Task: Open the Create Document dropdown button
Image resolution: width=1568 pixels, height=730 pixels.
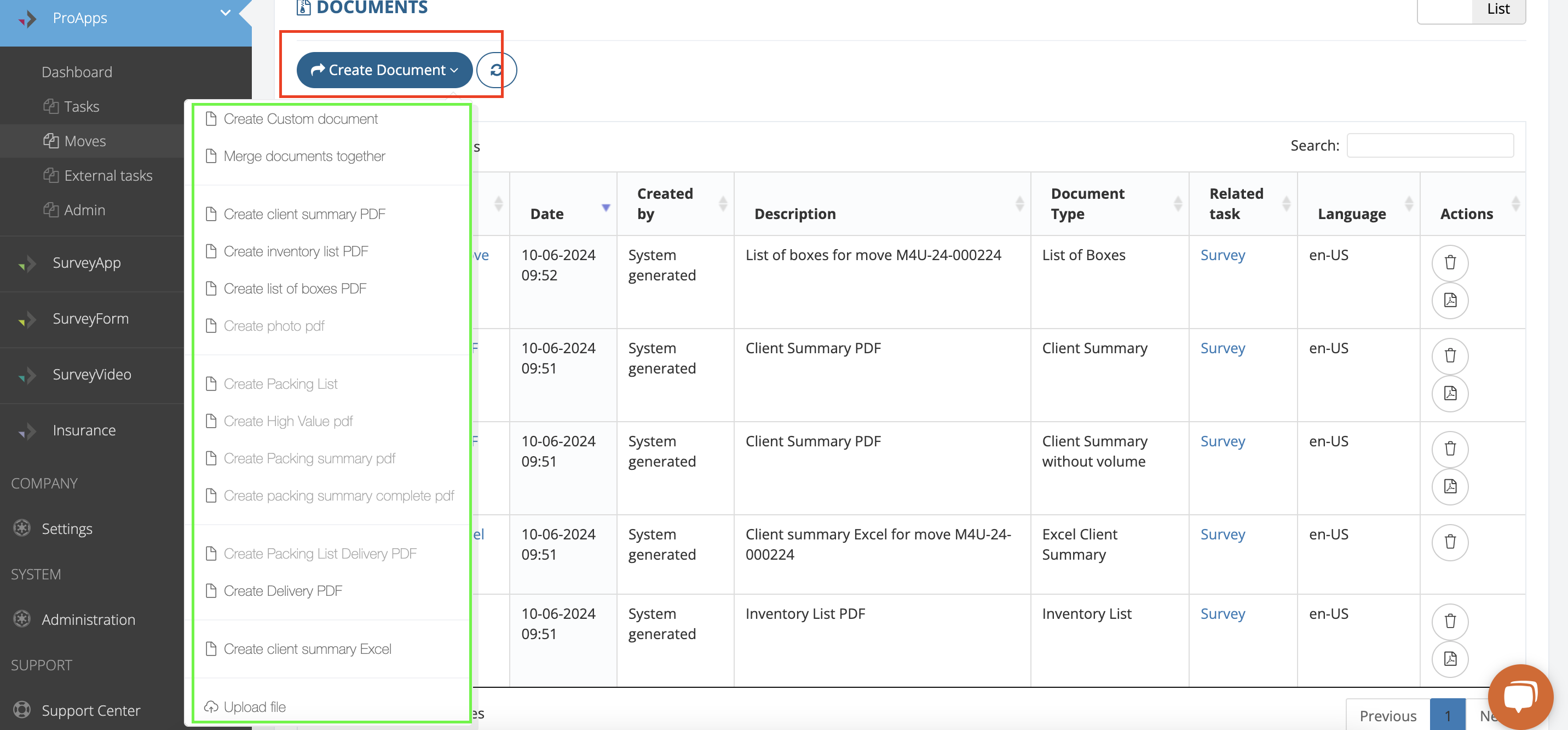Action: 384,70
